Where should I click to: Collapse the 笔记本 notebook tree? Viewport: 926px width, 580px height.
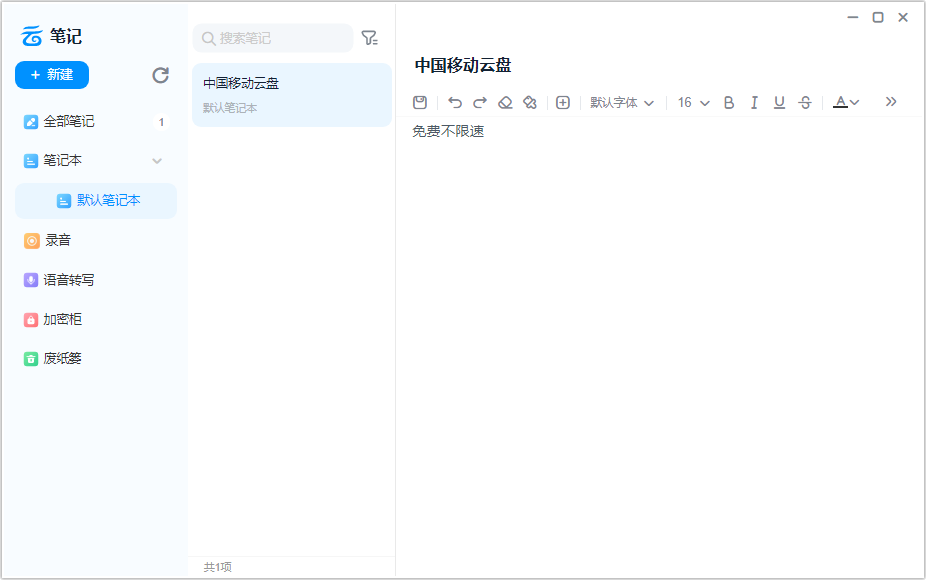[157, 160]
